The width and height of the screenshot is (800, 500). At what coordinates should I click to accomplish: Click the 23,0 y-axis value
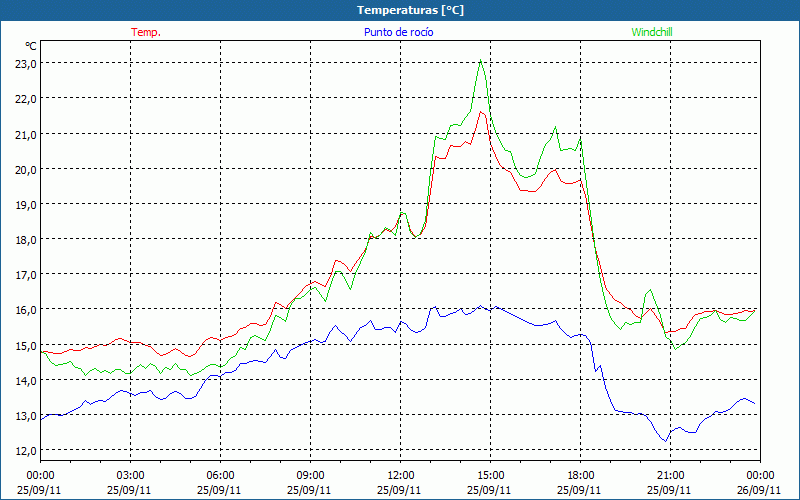[x=27, y=64]
